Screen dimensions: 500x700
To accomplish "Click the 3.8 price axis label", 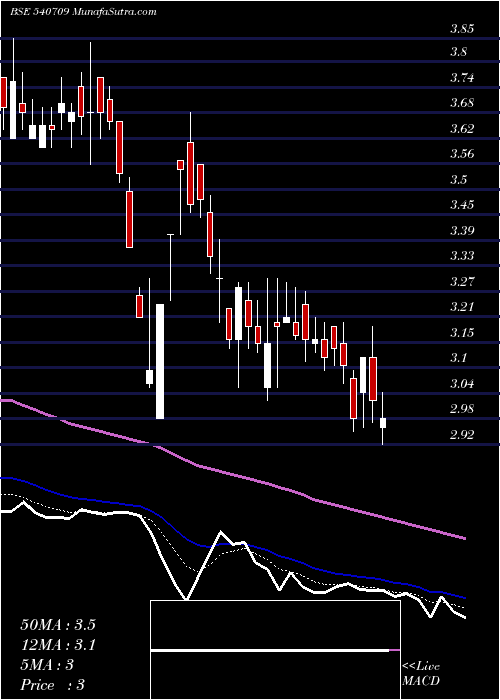I will click(x=458, y=52).
